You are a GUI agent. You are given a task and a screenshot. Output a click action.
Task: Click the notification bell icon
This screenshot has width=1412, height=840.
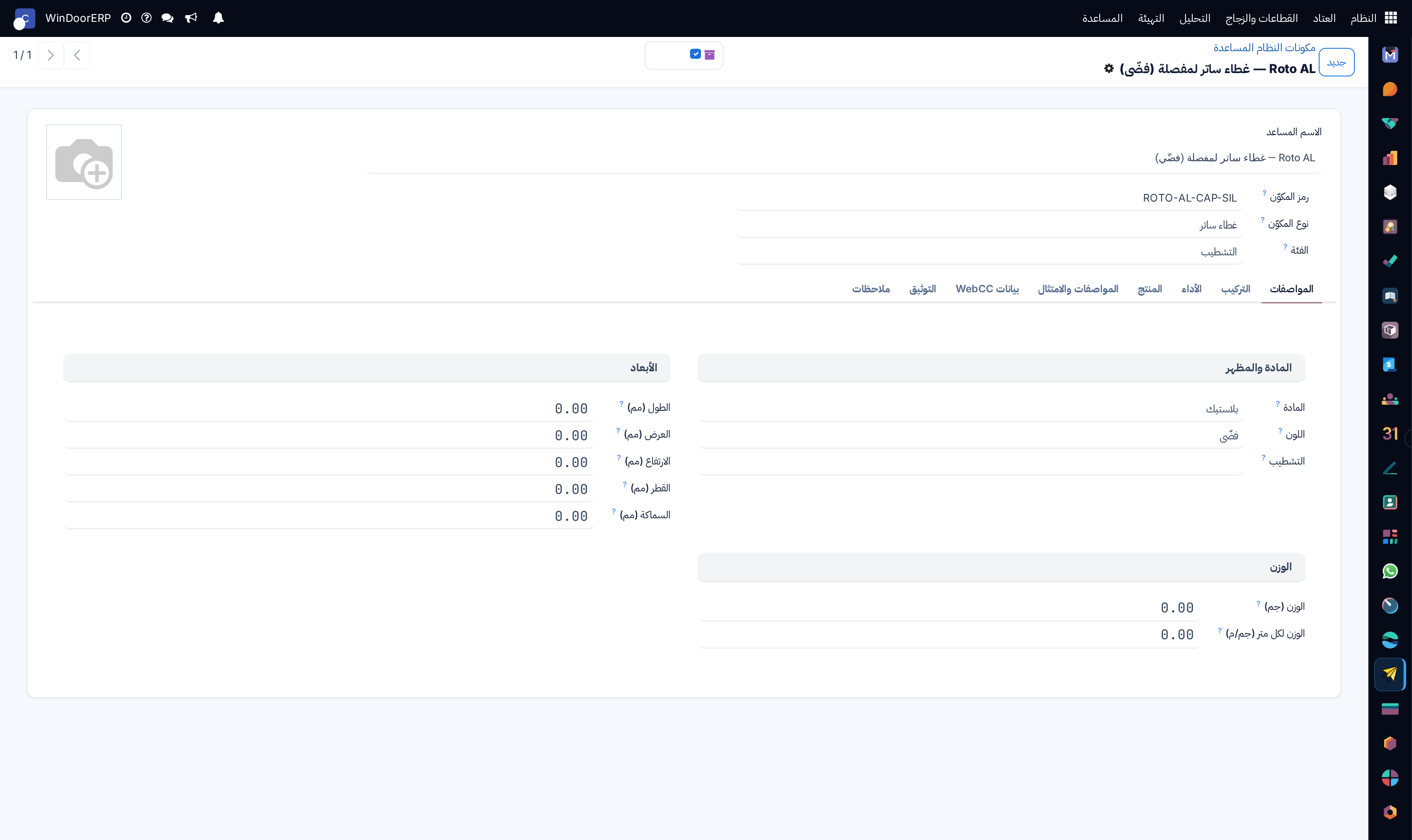[218, 18]
